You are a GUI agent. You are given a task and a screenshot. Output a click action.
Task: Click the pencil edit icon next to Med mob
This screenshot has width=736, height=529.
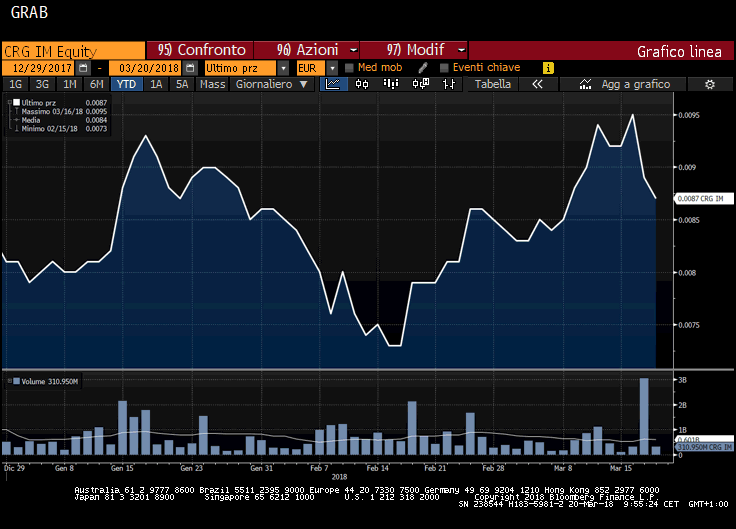coord(422,68)
